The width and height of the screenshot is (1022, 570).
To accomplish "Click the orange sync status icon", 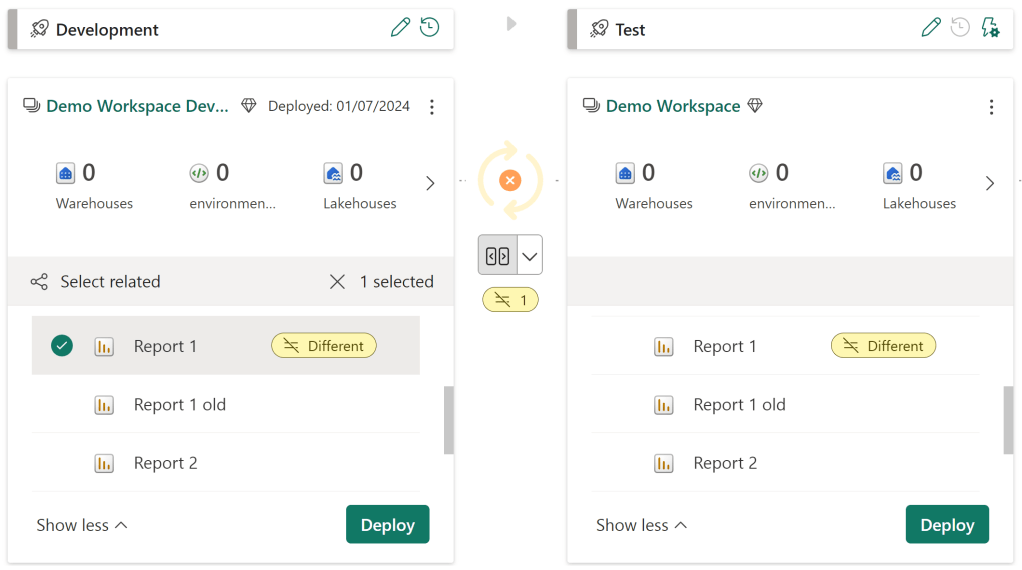I will pos(510,180).
